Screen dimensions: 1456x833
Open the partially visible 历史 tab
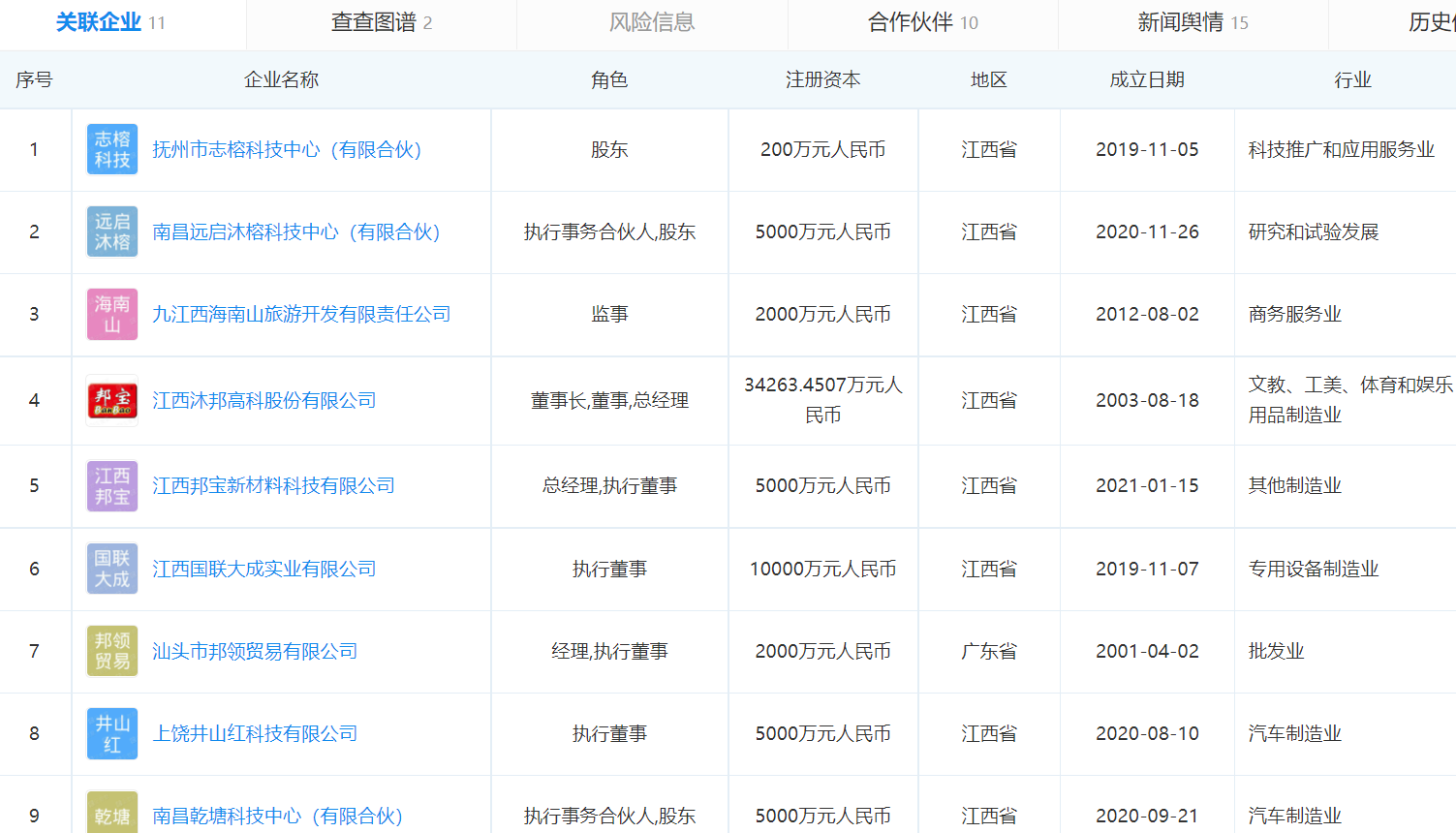[x=1432, y=22]
